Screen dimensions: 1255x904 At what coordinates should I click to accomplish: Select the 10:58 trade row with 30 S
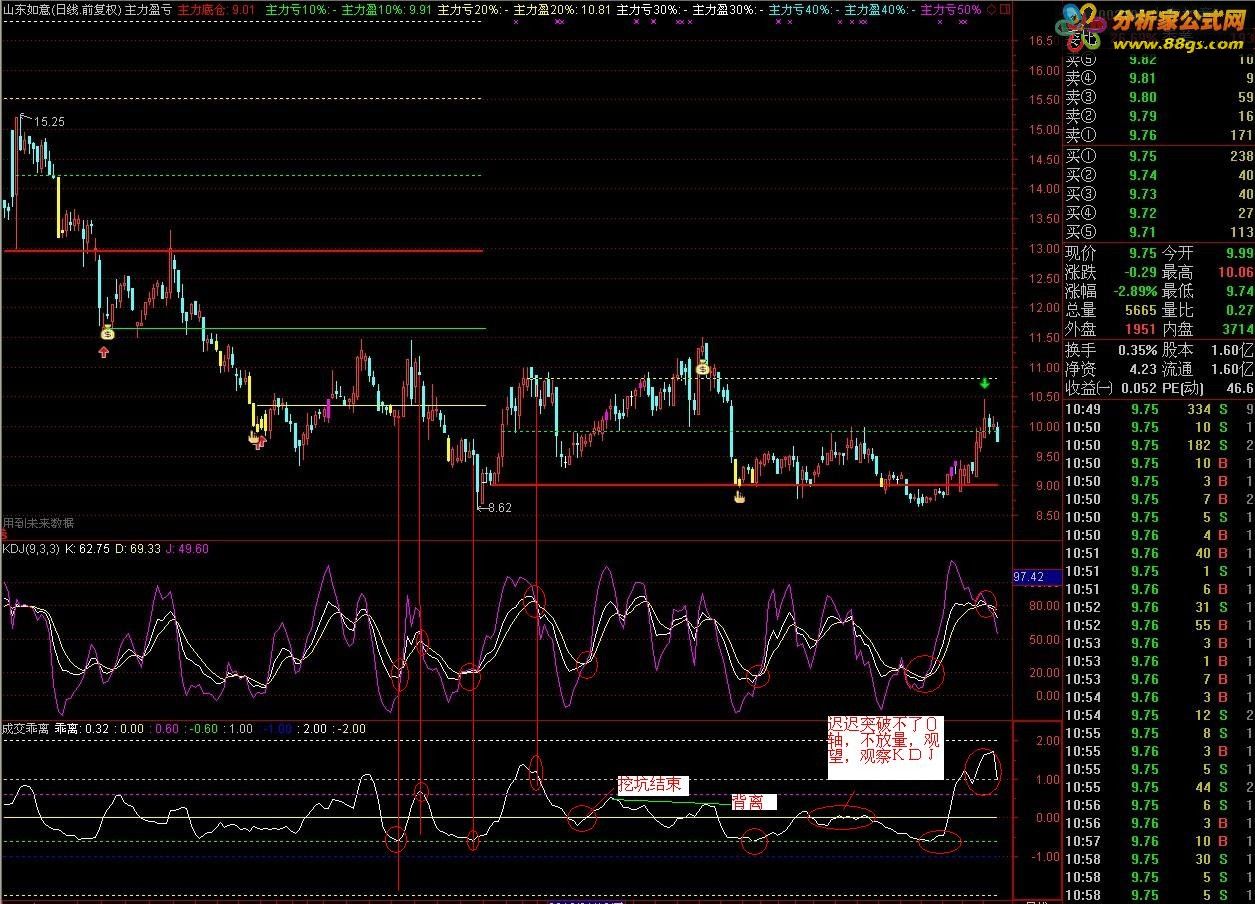point(1159,859)
